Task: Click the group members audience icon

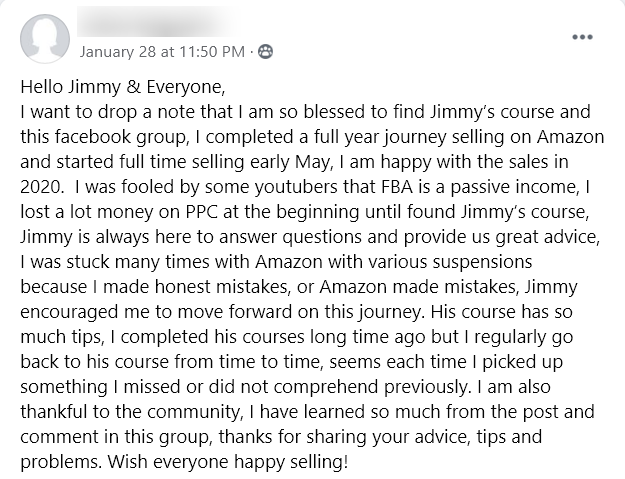Action: pyautogui.click(x=265, y=51)
